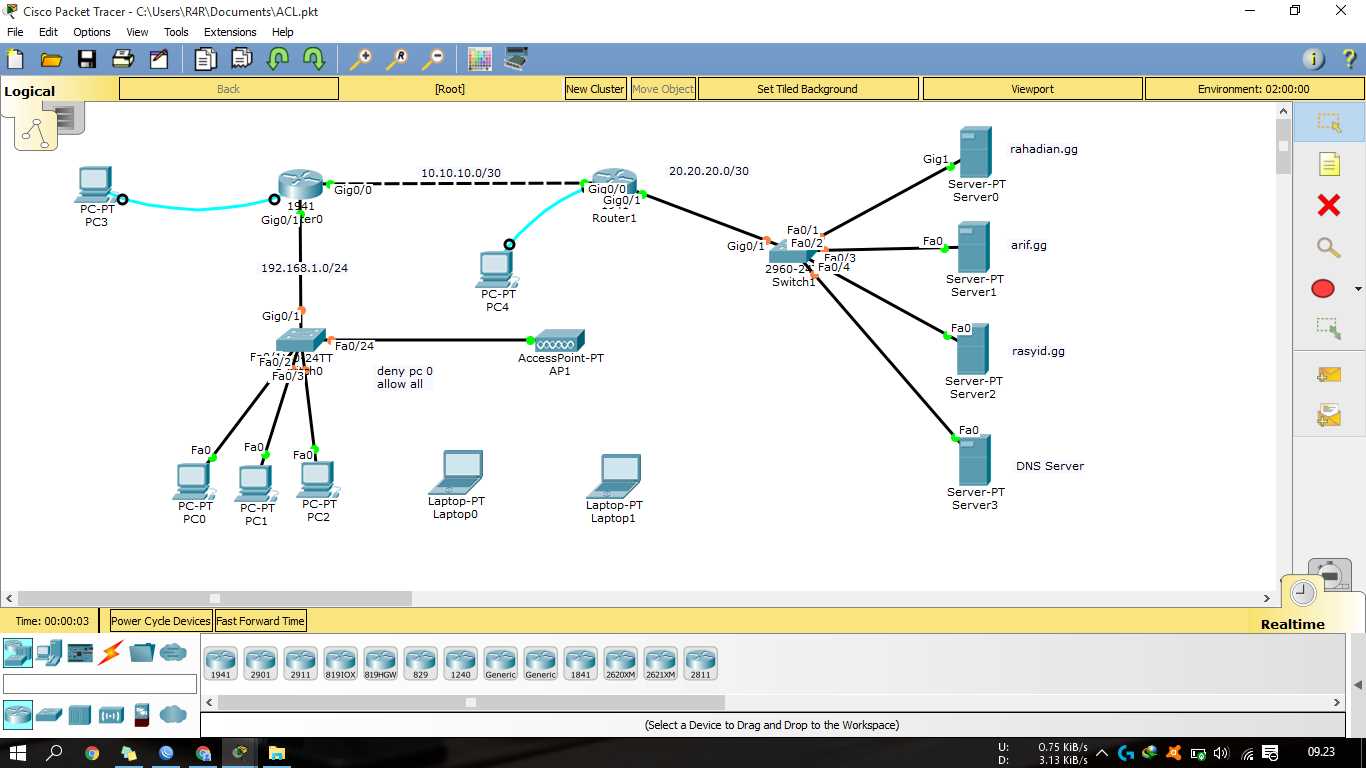Zoom out with the minus magnifier

(x=432, y=59)
